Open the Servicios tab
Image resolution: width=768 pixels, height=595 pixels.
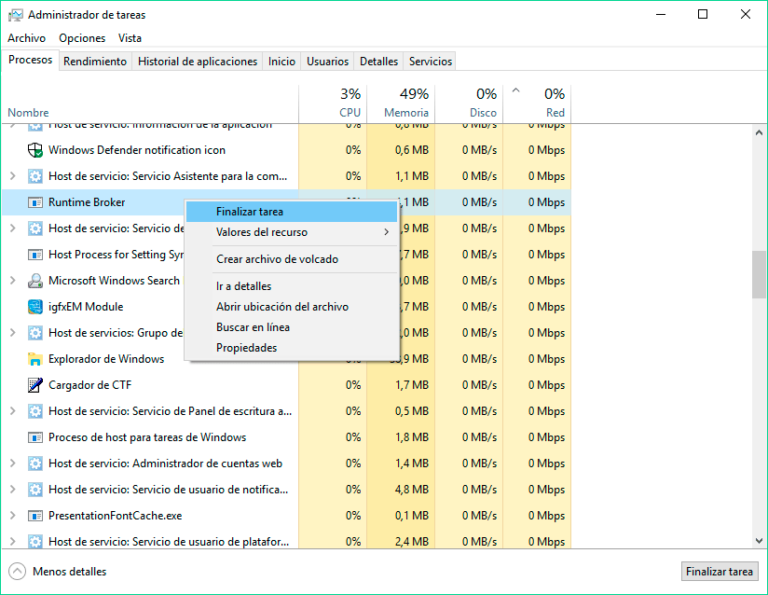(430, 61)
